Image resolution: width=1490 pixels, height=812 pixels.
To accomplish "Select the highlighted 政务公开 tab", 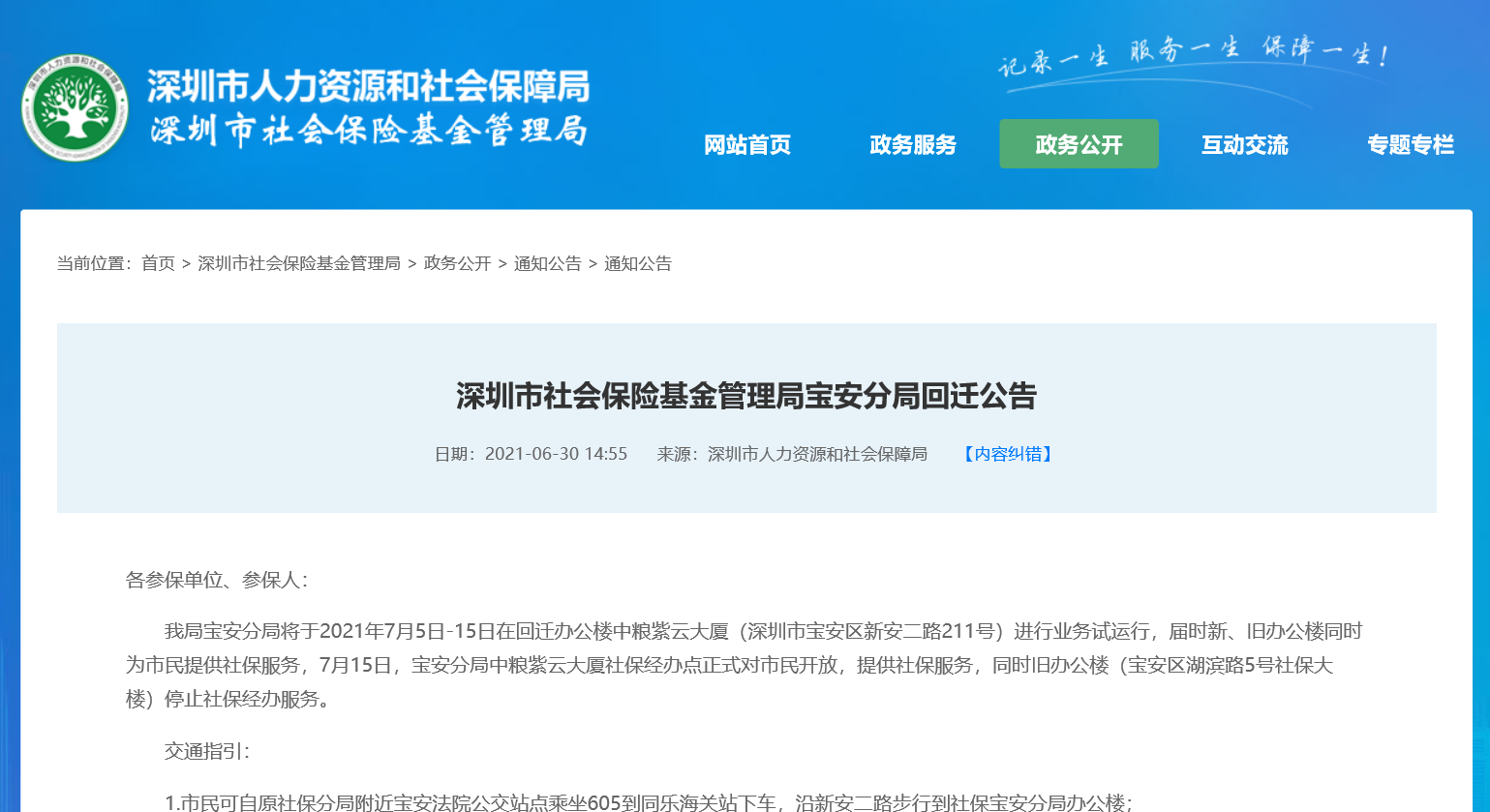I will tap(1079, 144).
